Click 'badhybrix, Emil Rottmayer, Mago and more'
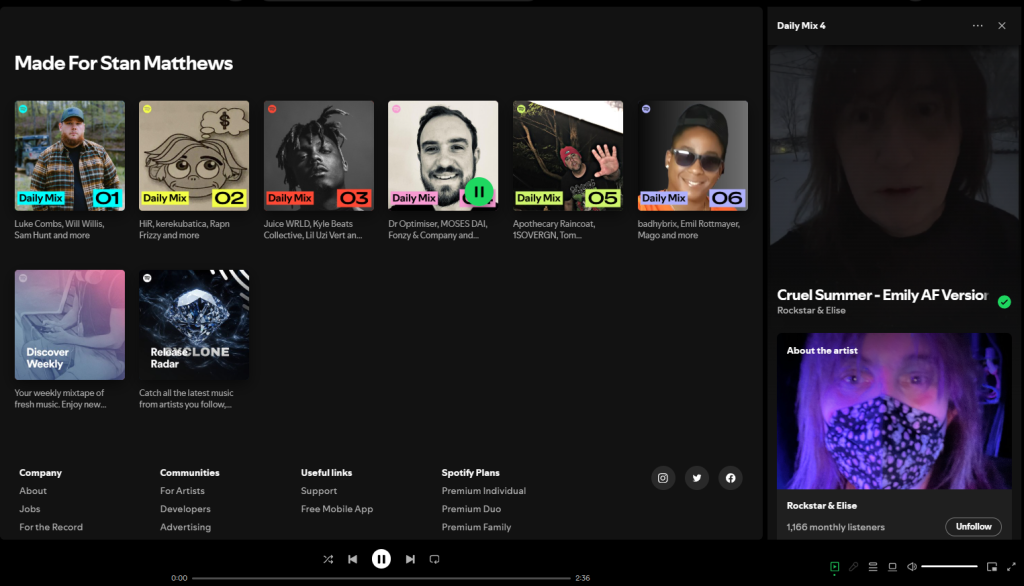 (x=688, y=229)
